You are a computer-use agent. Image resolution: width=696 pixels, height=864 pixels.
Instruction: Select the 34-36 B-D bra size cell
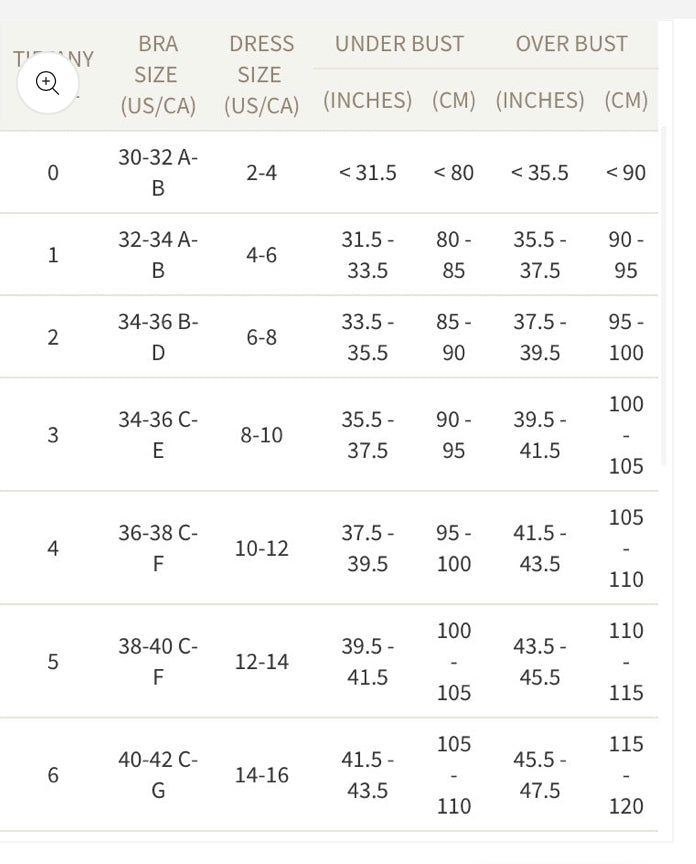[x=158, y=337]
